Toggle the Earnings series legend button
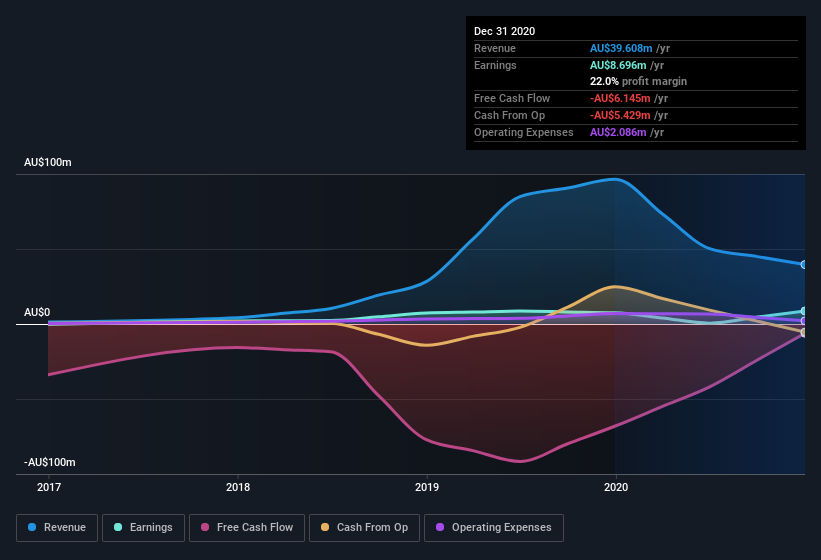The height and width of the screenshot is (560, 821). point(143,528)
